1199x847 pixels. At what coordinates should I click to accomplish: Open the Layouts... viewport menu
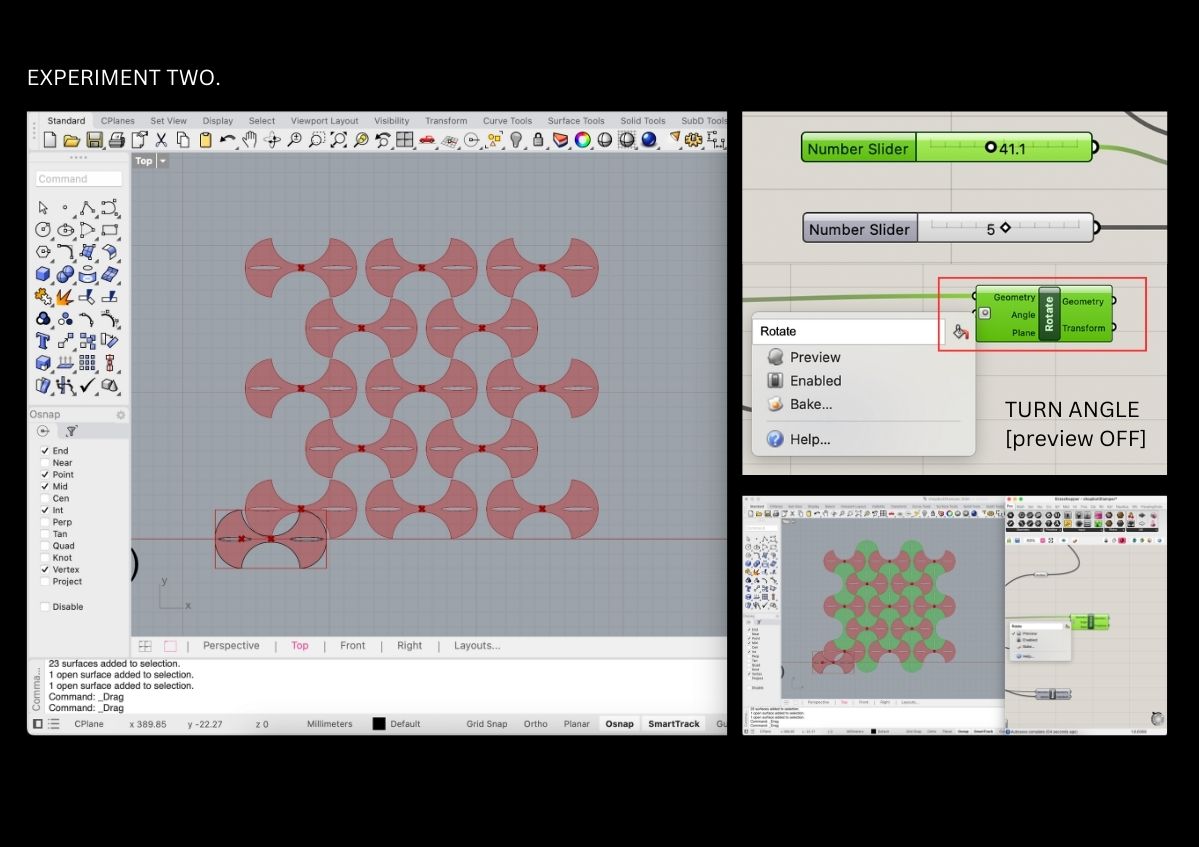[x=476, y=646]
